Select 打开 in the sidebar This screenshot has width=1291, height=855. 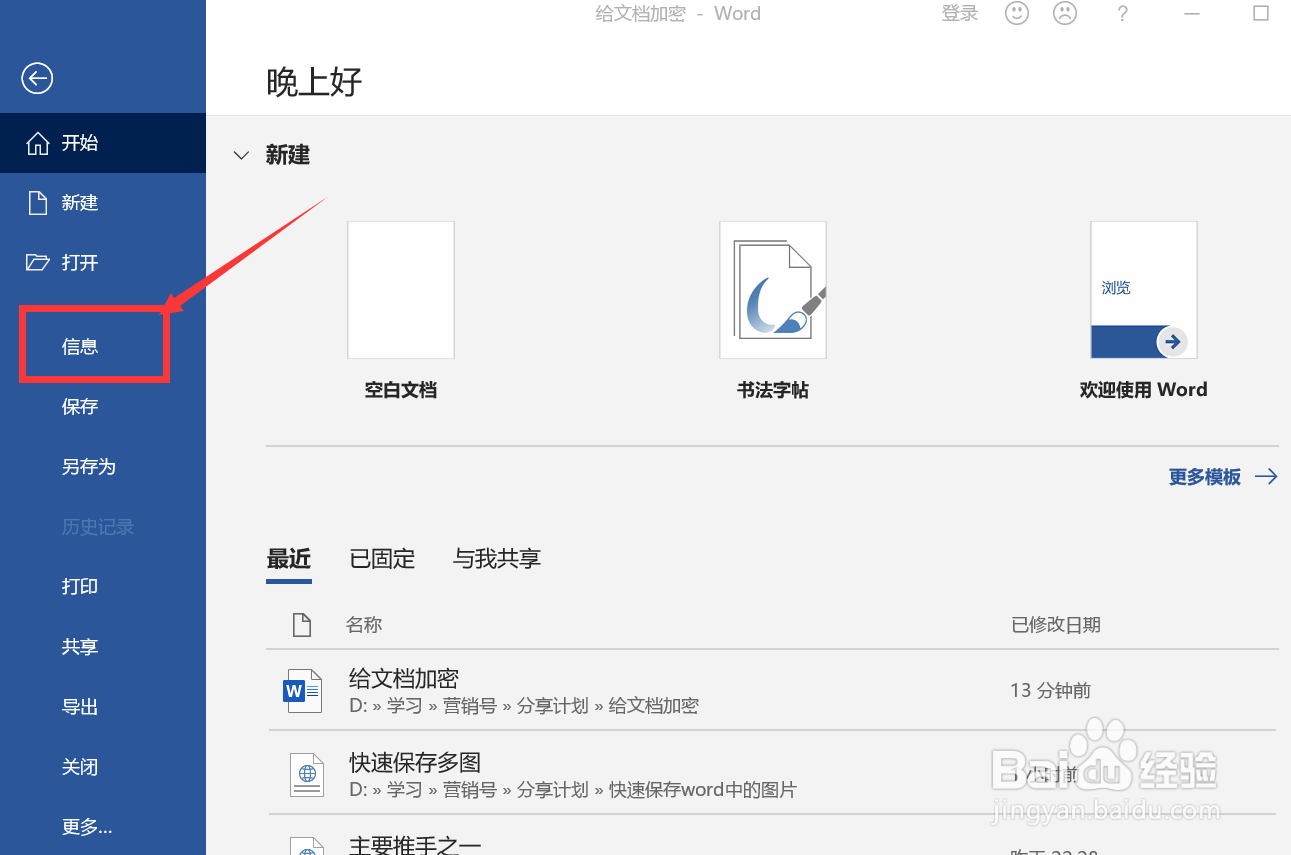click(x=103, y=263)
